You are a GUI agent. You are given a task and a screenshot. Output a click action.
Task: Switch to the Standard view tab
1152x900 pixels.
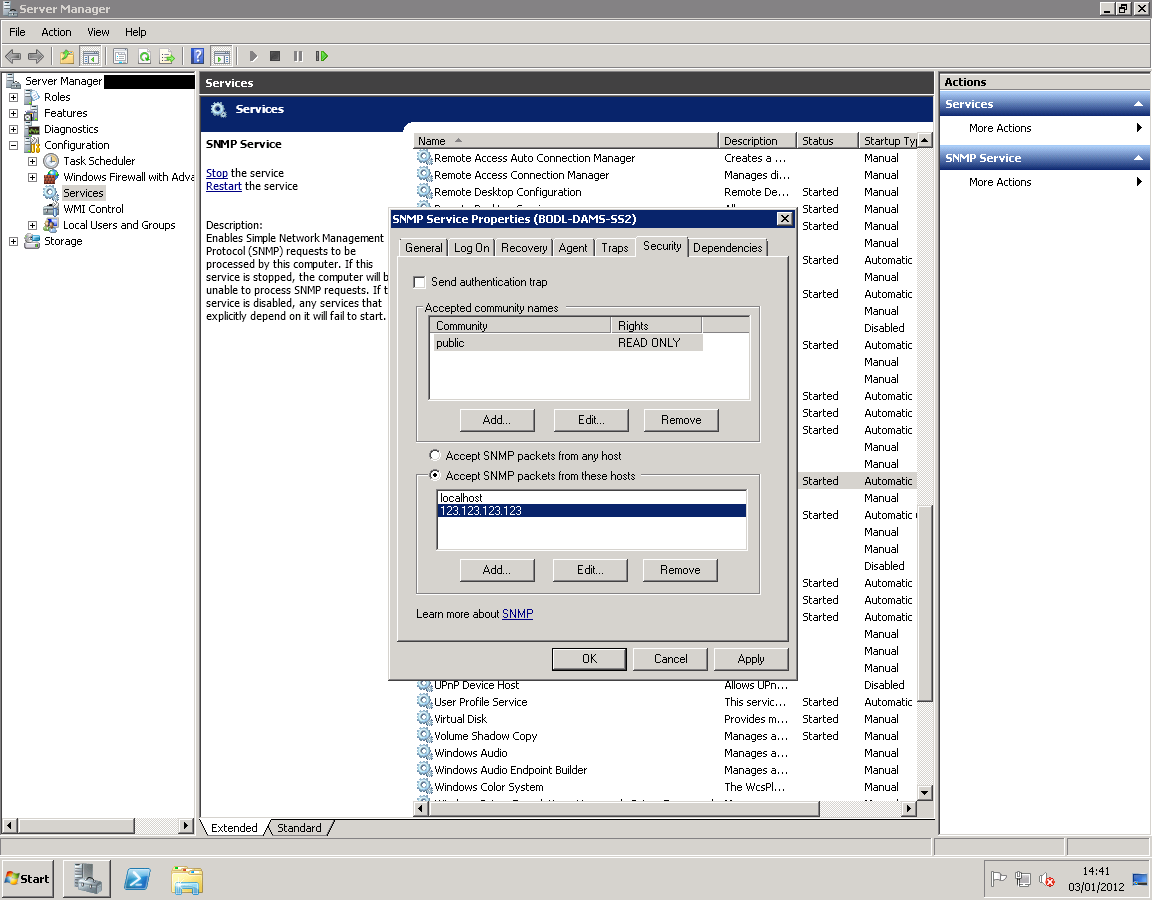click(299, 828)
